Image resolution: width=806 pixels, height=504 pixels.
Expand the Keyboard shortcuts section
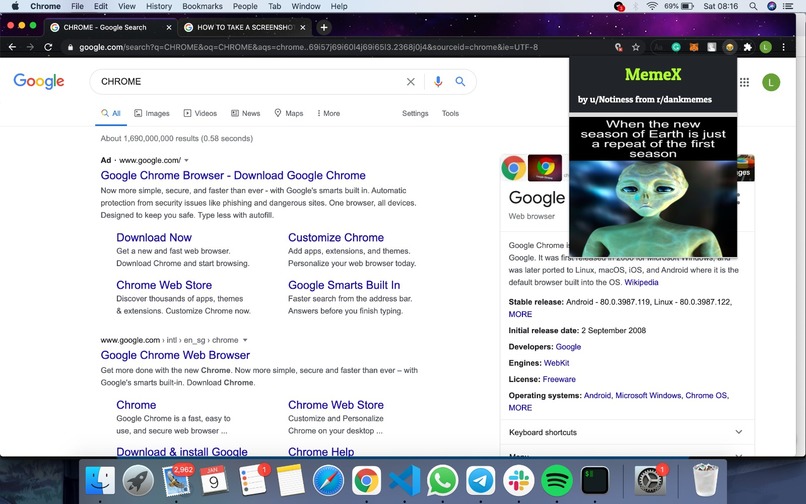(627, 432)
